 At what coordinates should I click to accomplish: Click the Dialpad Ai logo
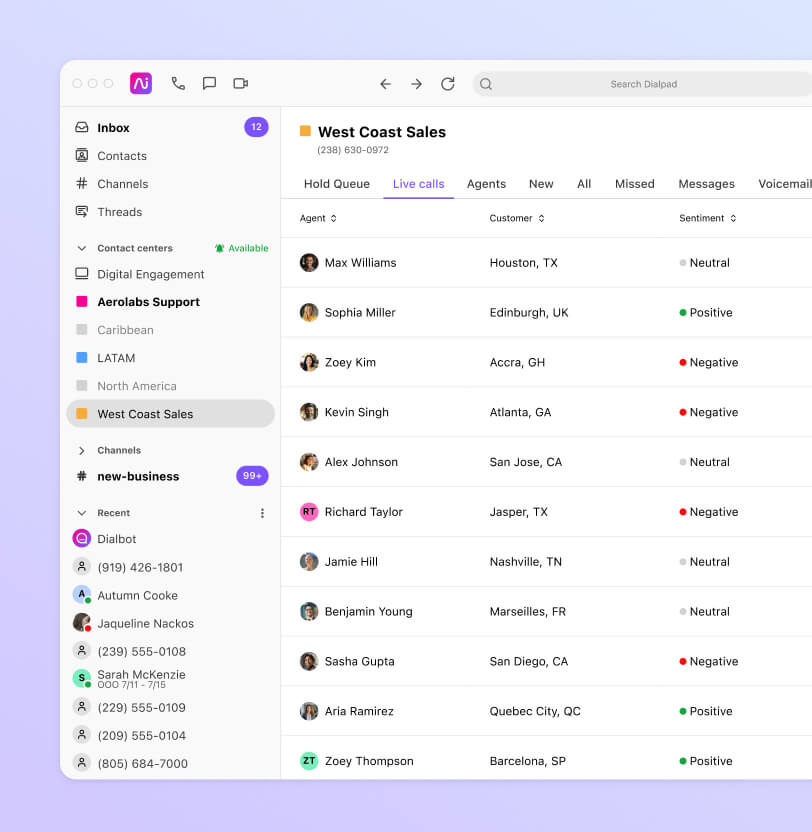click(140, 83)
